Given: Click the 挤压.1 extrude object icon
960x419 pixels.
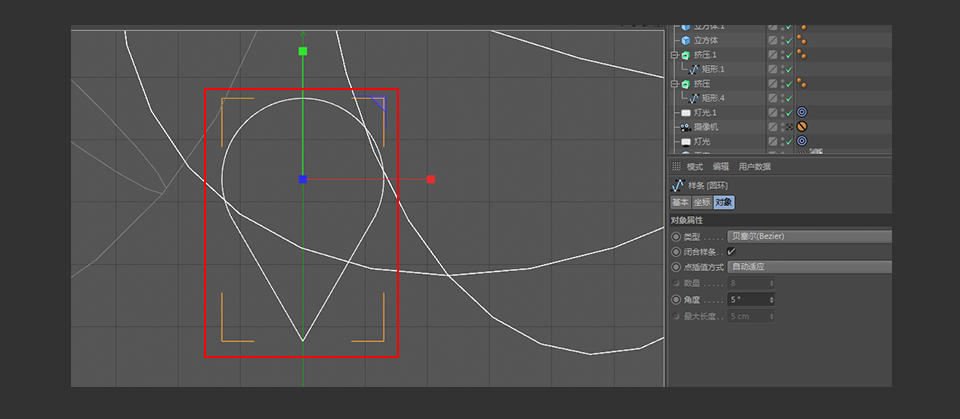Looking at the screenshot, I should (686, 55).
